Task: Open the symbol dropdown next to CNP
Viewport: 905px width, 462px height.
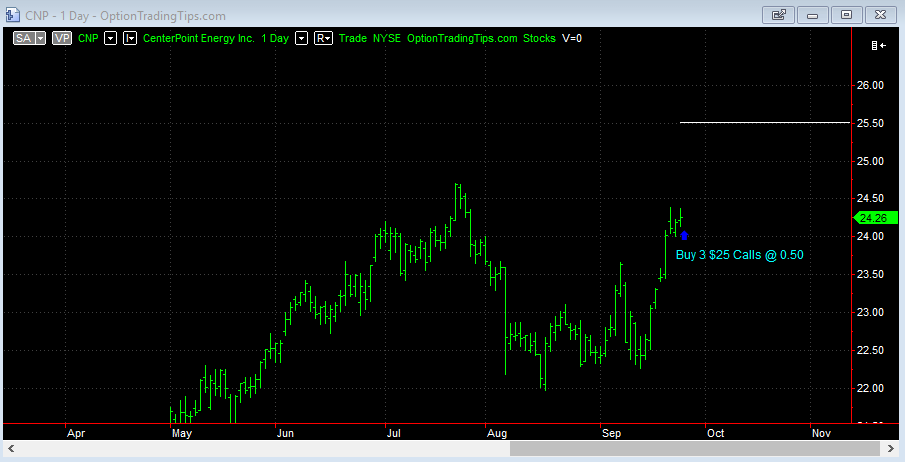Action: pyautogui.click(x=110, y=38)
